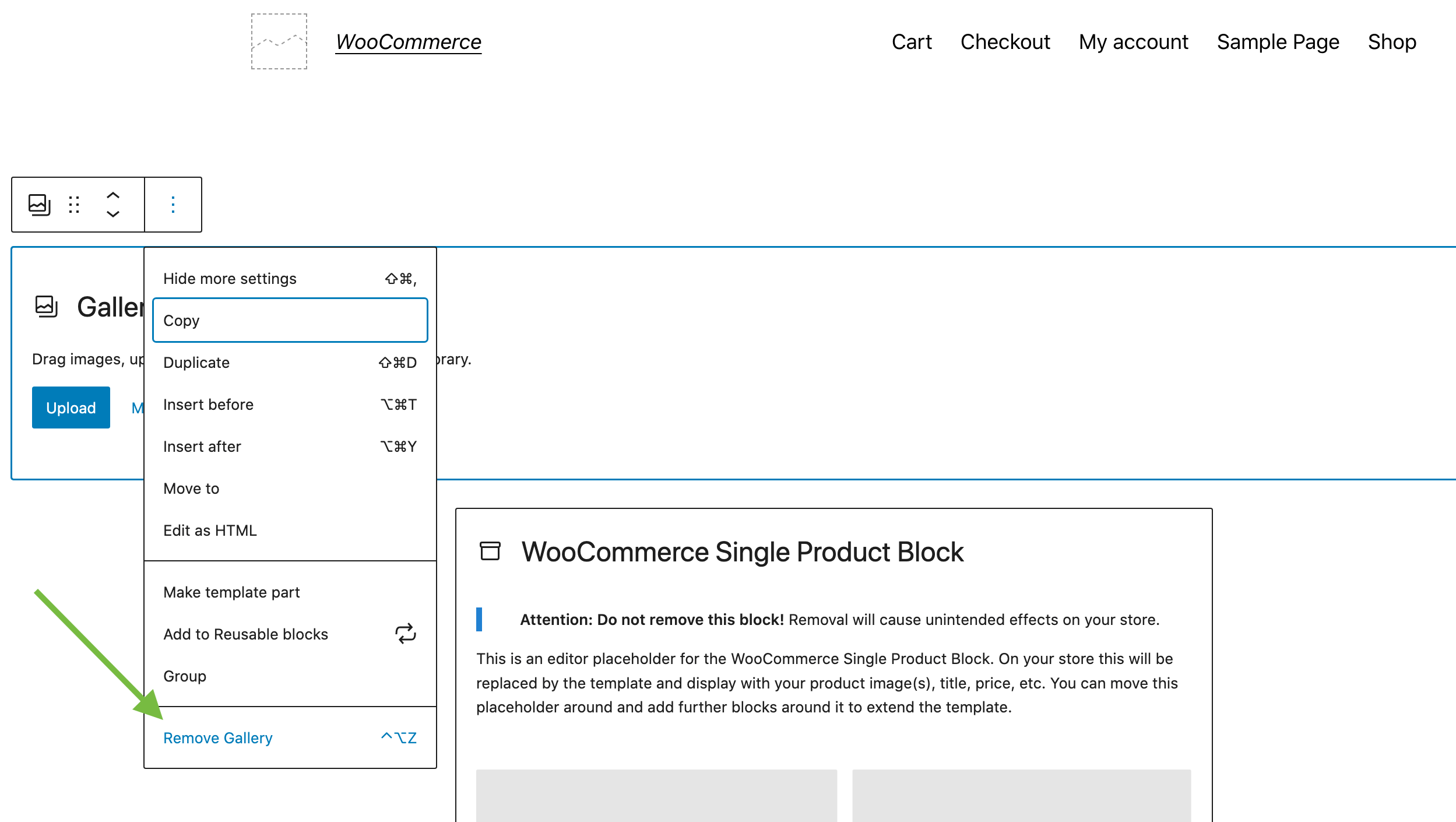Open the block options three-dot menu
Image resolution: width=1456 pixels, height=822 pixels.
pos(173,204)
